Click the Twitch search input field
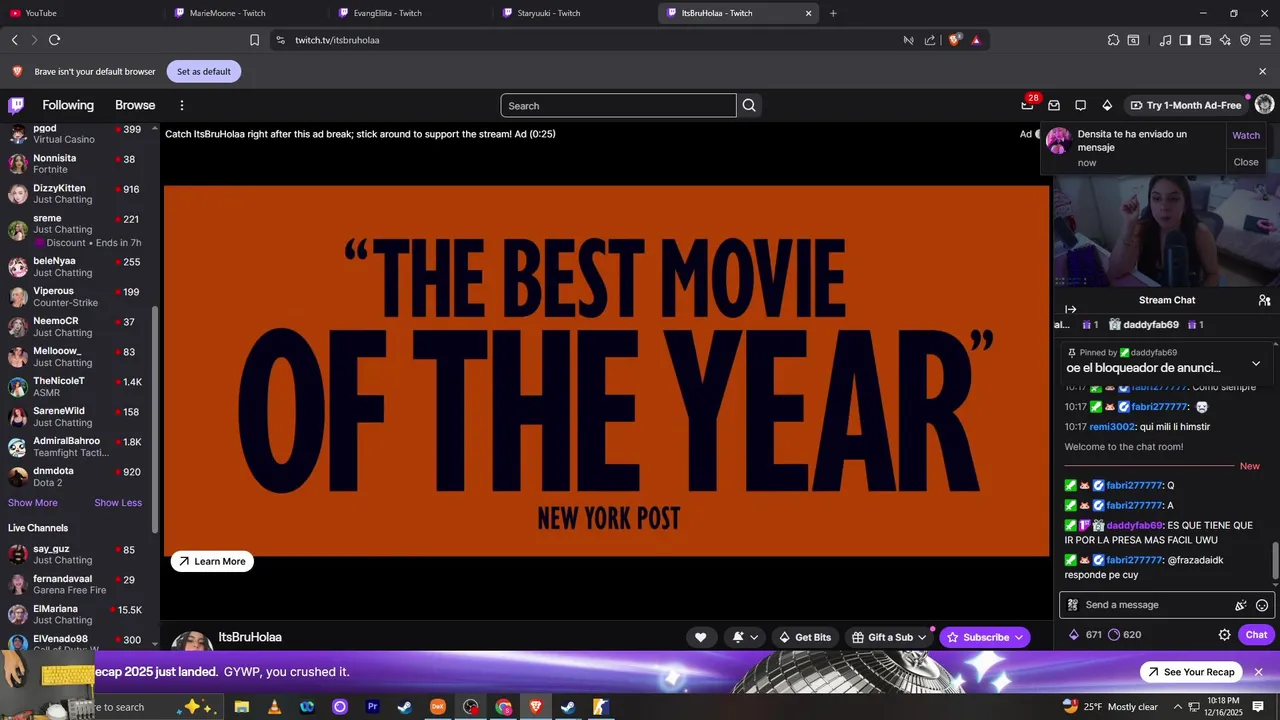Screen dimensions: 1280x720 click(x=618, y=105)
